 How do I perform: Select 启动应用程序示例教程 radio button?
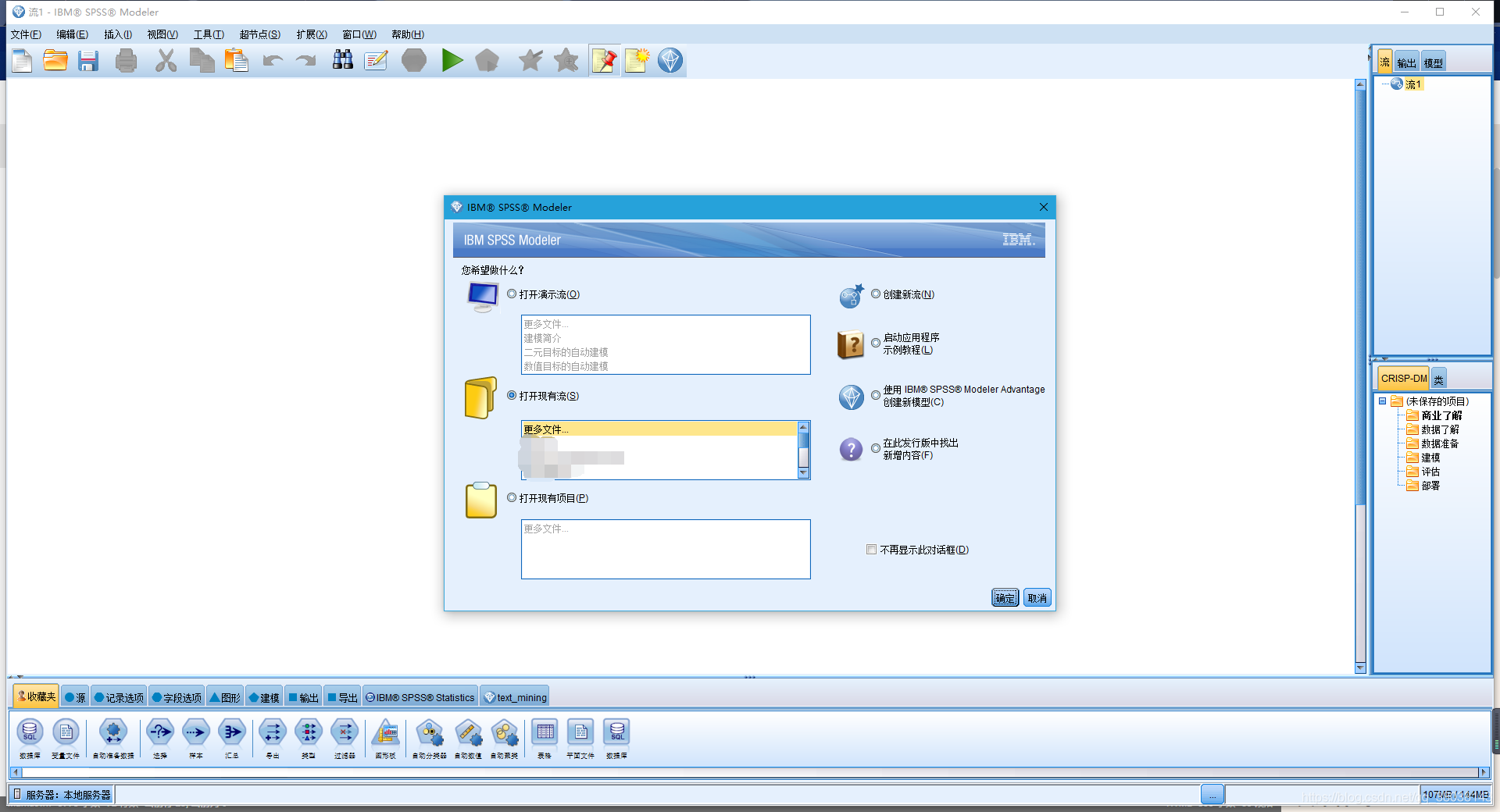[876, 343]
